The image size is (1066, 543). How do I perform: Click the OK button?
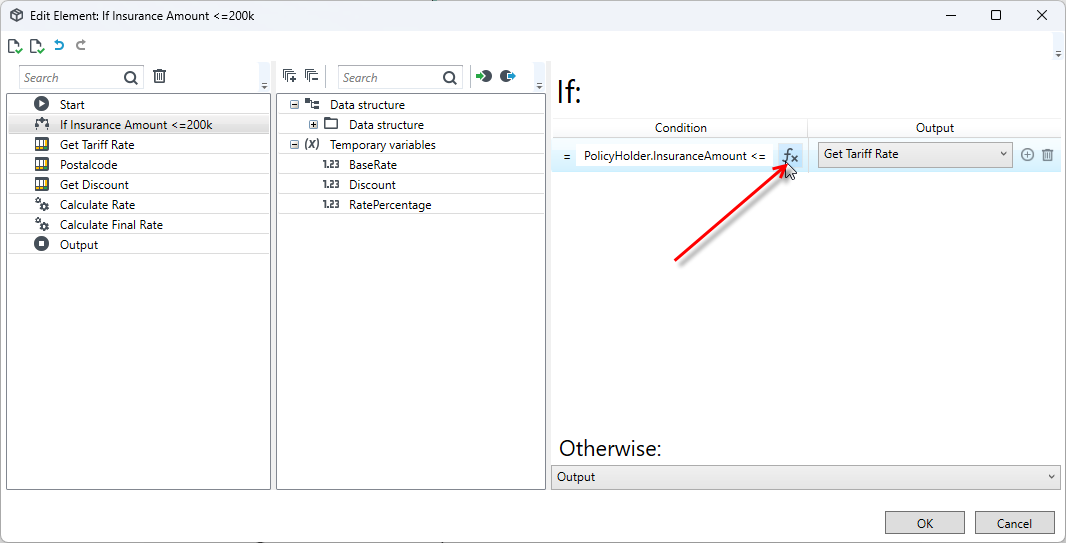click(x=925, y=523)
